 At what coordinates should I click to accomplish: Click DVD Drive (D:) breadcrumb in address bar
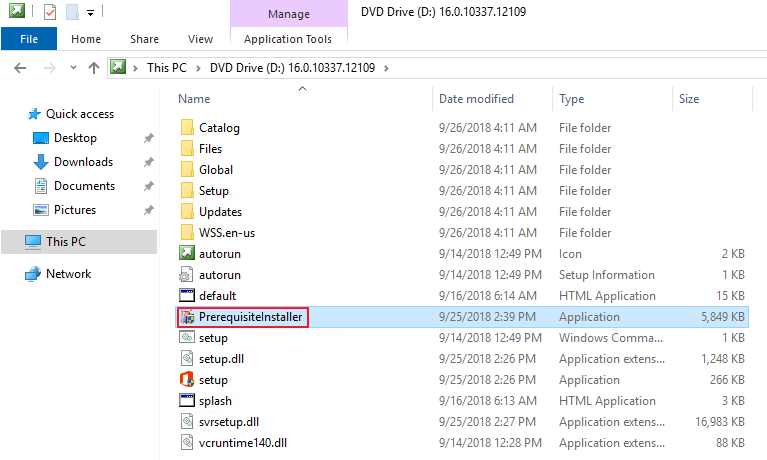point(293,68)
